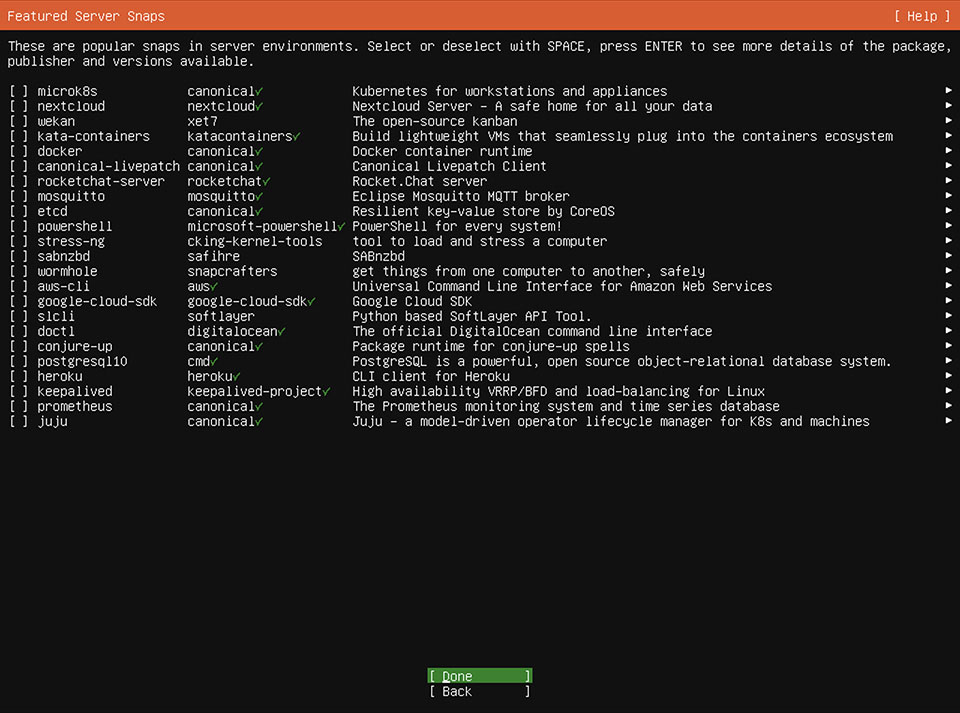Tick the canonical-livepatch checkbox
This screenshot has height=713, width=960.
[x=18, y=166]
